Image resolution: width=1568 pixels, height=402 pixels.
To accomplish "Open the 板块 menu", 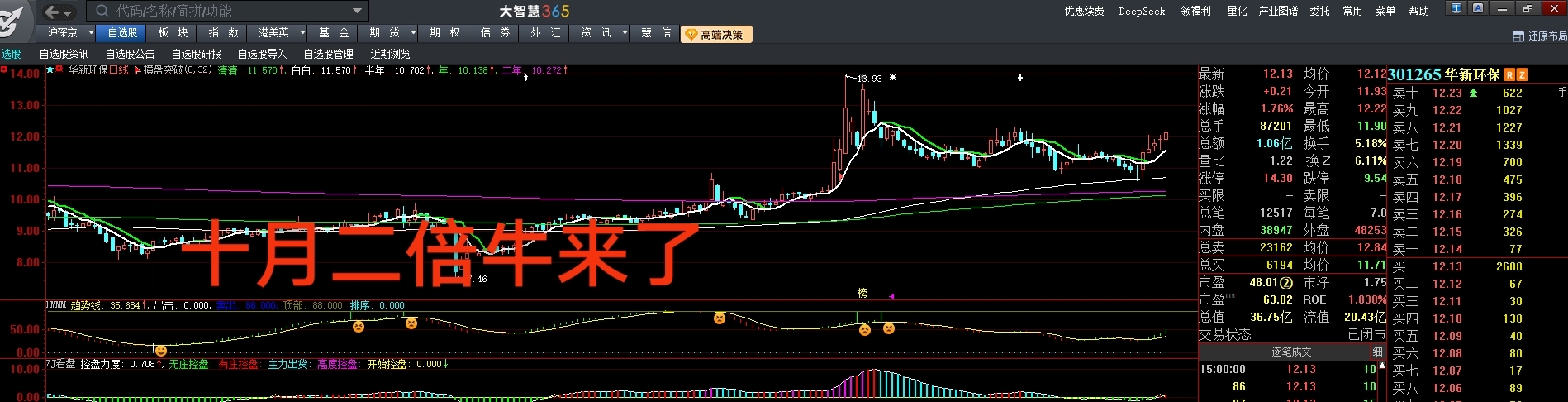I will (173, 33).
